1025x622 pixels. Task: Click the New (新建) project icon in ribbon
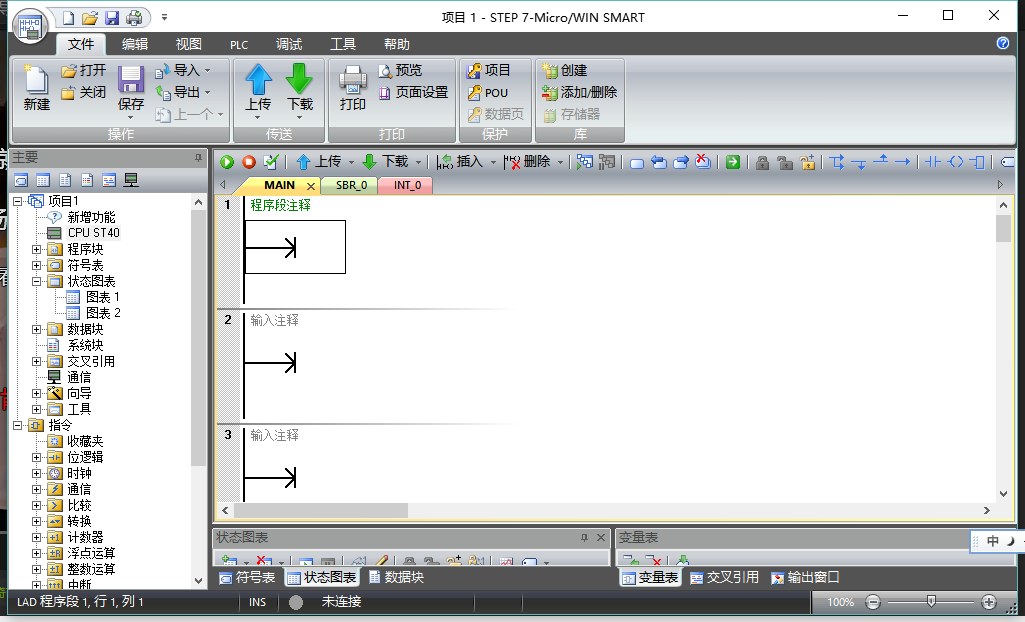click(x=35, y=80)
